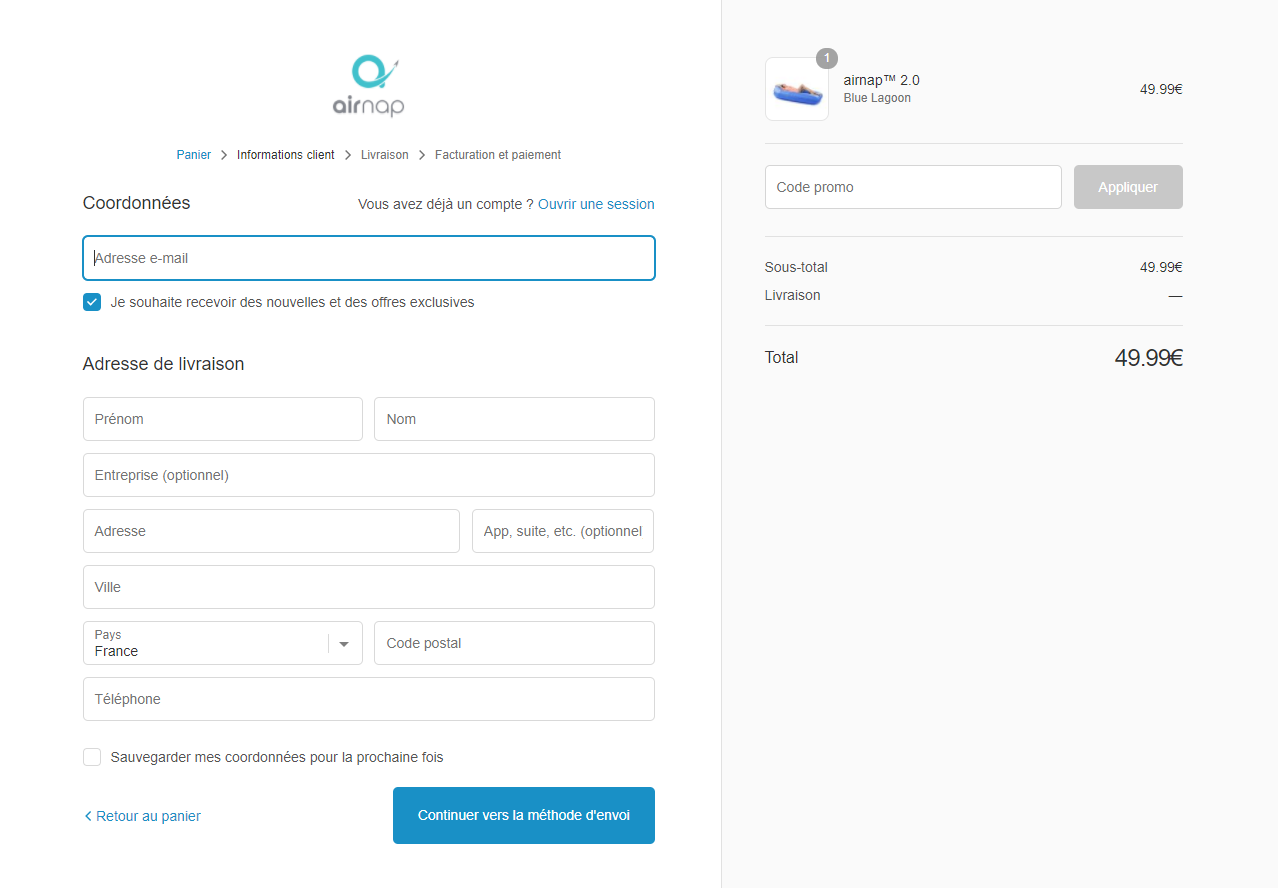Focus the Adresse e-mail field
Image resolution: width=1278 pixels, height=888 pixels.
tap(369, 258)
